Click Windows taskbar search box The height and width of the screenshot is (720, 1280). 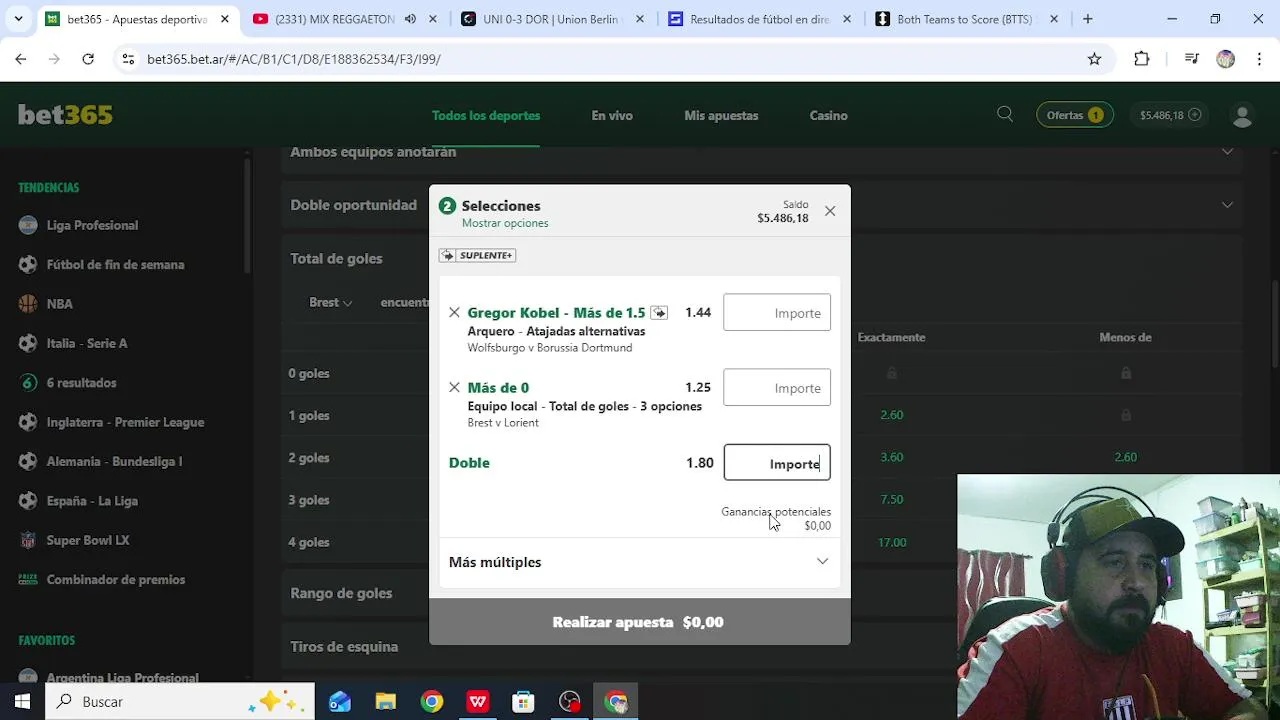click(180, 701)
